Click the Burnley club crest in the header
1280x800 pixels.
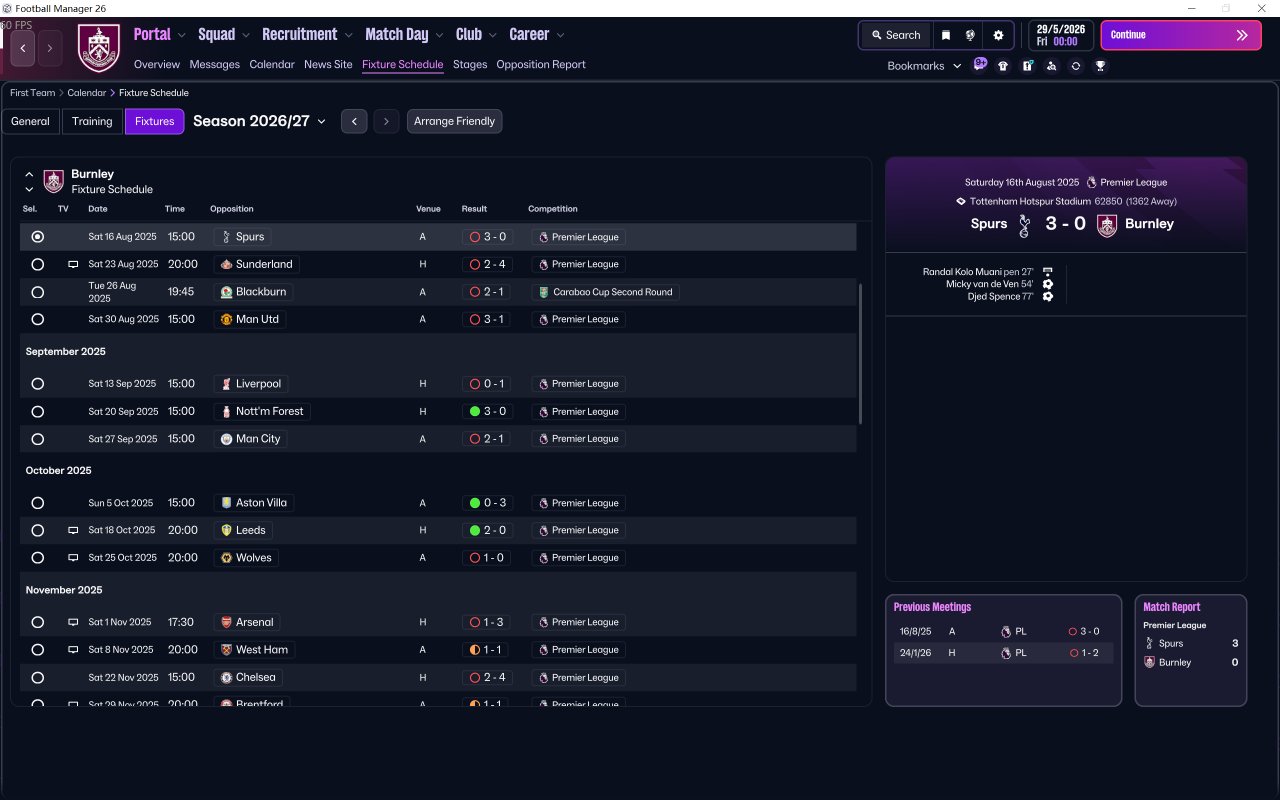[x=99, y=48]
